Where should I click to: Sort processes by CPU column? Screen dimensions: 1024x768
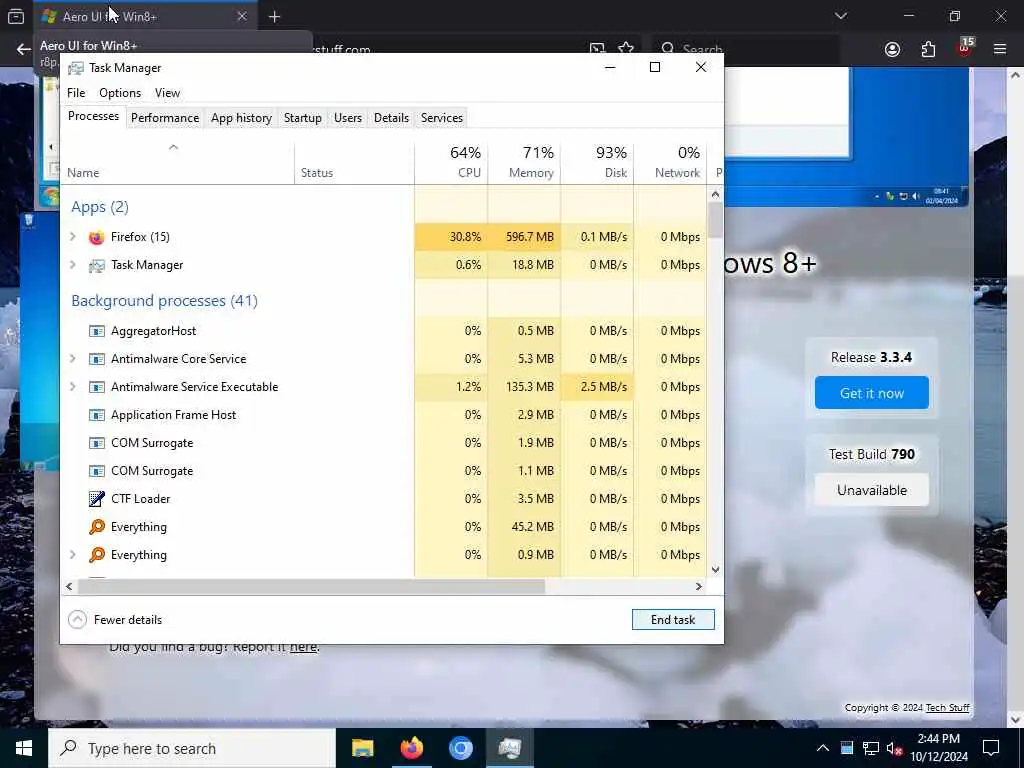451,162
